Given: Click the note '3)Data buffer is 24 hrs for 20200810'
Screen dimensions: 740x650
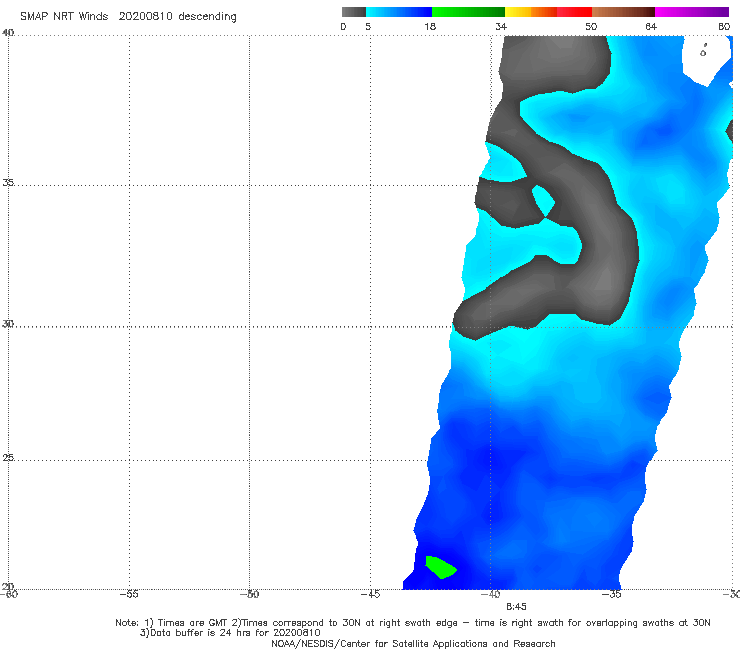Looking at the screenshot, I should click(x=230, y=633).
